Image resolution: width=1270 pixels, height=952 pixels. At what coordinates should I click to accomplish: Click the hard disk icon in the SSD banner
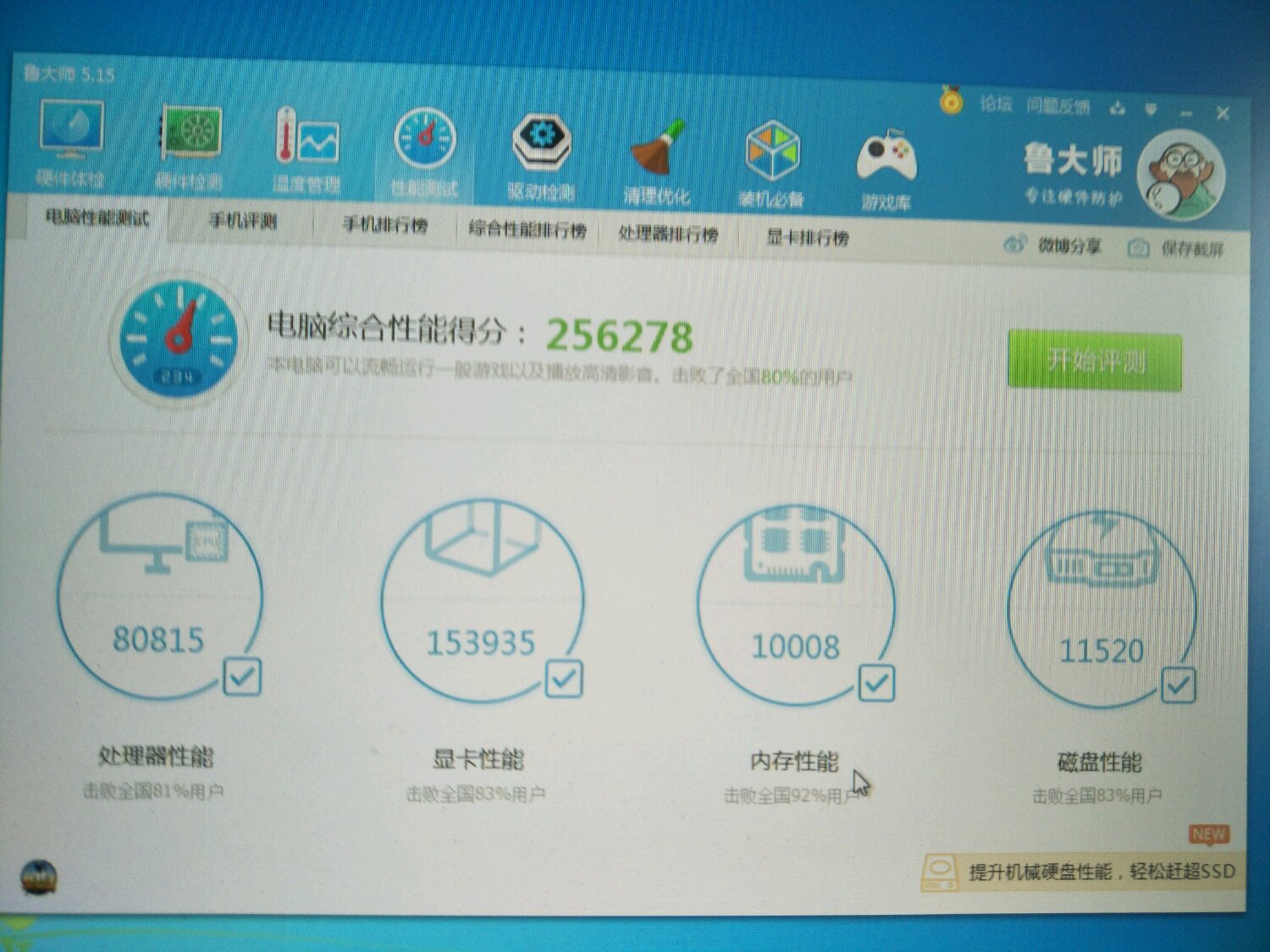point(939,872)
